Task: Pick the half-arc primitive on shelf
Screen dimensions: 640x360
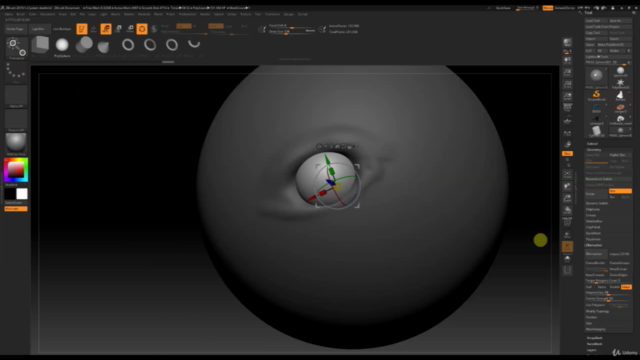Action: pos(194,43)
